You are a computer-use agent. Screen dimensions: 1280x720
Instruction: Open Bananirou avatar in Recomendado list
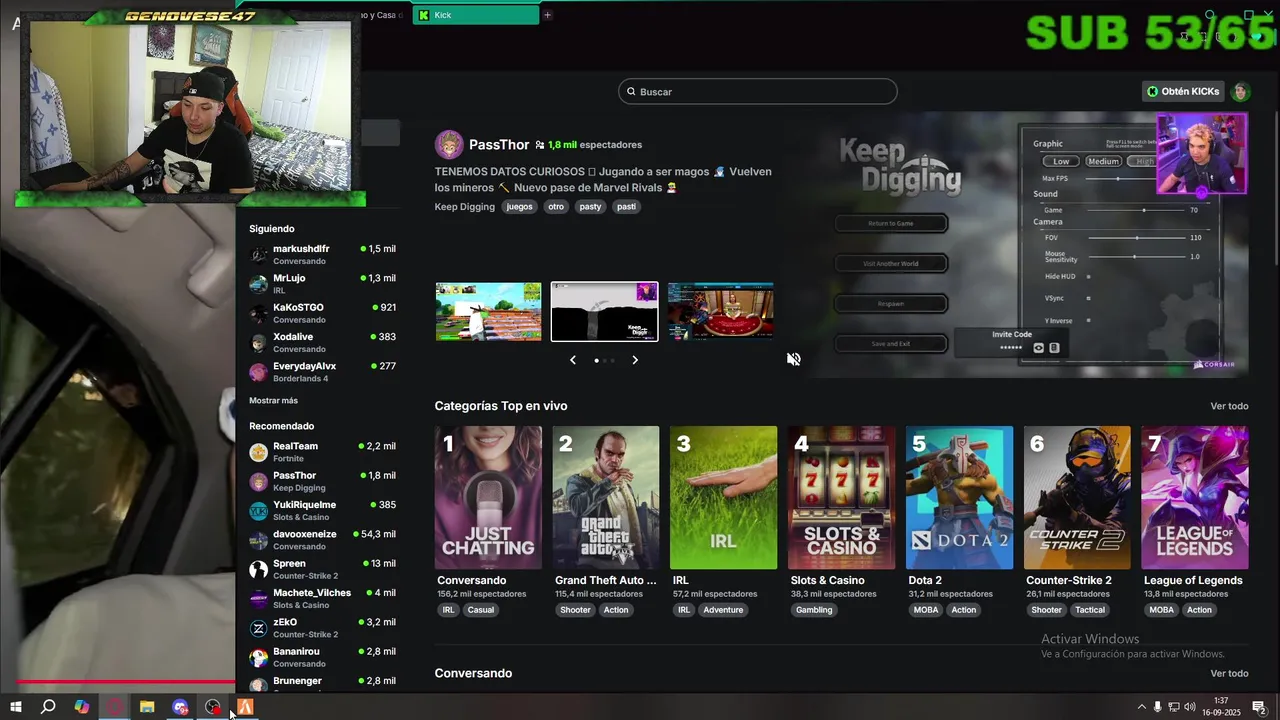tap(259, 657)
